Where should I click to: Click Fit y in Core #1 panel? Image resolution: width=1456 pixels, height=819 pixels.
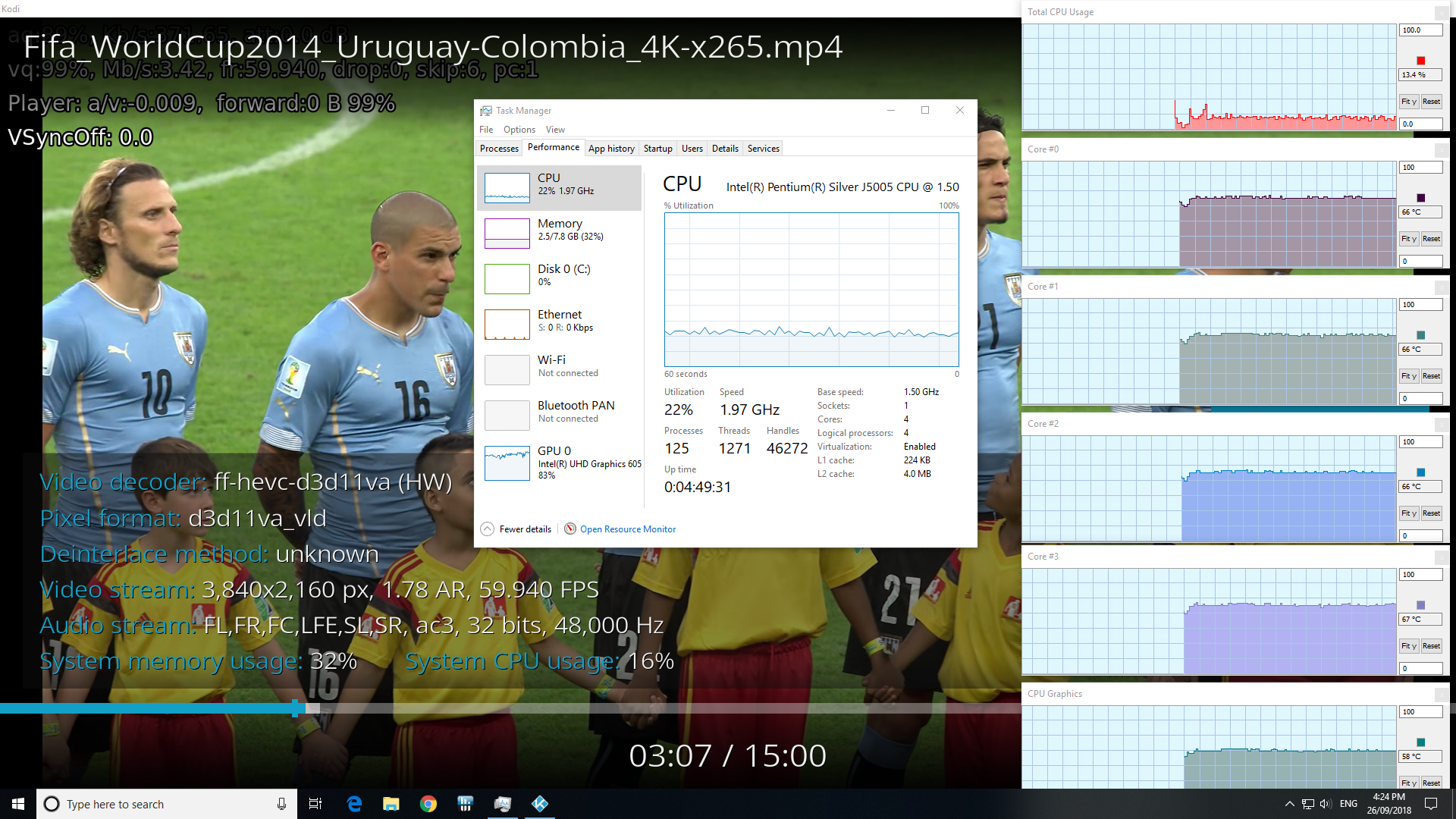click(x=1409, y=376)
